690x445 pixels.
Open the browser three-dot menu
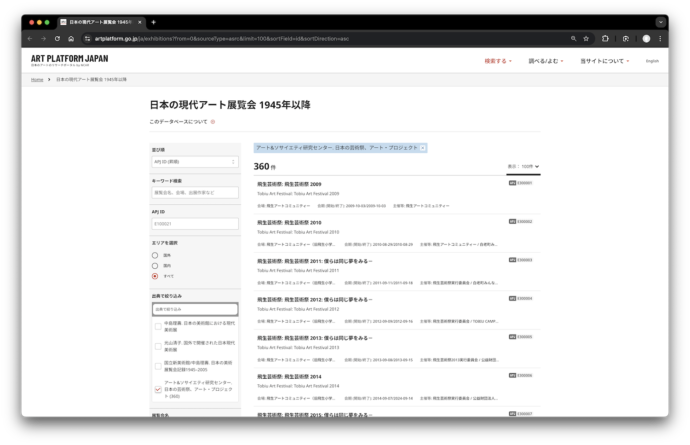pos(661,38)
